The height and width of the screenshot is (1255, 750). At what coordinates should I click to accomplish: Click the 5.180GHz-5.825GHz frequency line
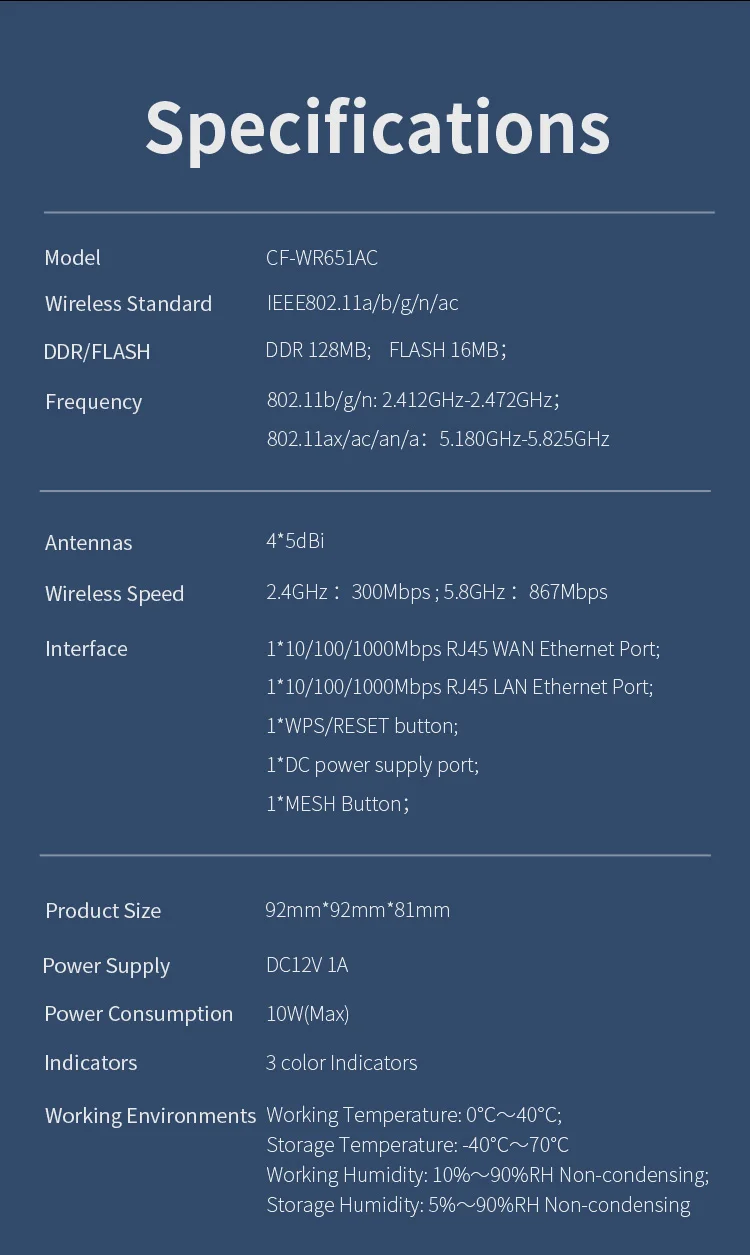point(437,439)
